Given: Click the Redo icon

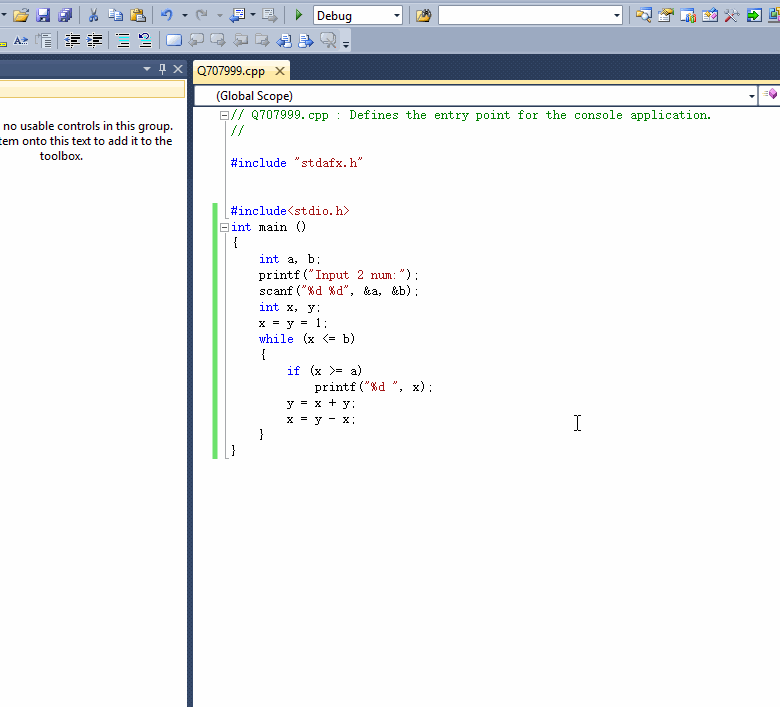Looking at the screenshot, I should (x=201, y=15).
